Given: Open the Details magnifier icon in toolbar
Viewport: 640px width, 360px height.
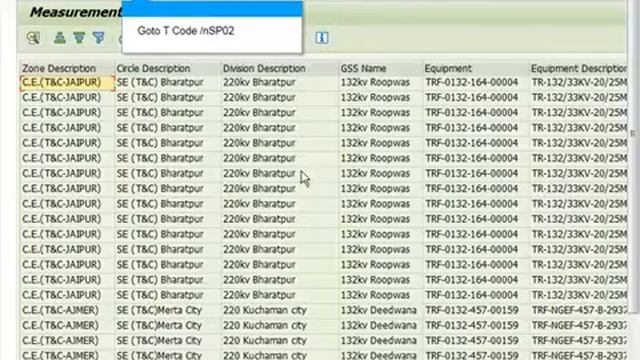Looking at the screenshot, I should tap(33, 38).
